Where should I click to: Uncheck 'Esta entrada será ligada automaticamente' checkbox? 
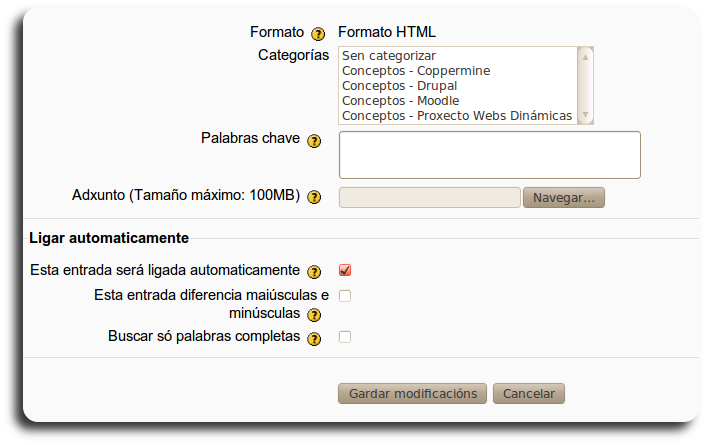(345, 270)
